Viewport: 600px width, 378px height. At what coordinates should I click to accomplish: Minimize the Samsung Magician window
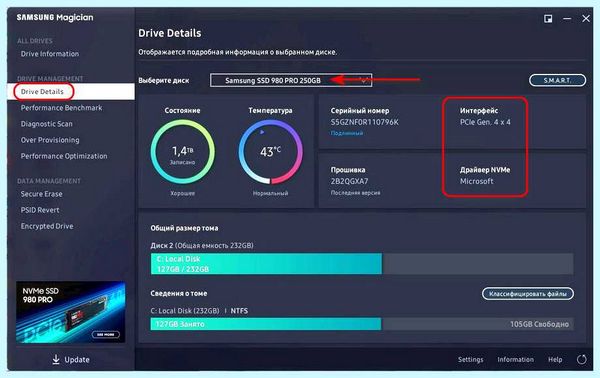click(567, 19)
